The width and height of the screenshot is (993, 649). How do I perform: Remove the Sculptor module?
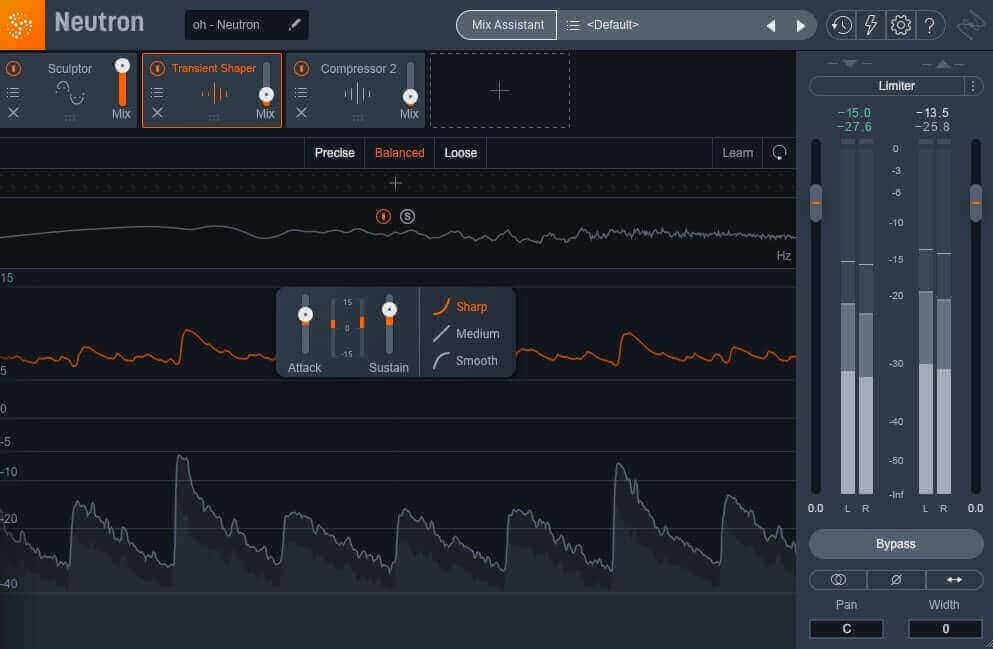coord(13,113)
